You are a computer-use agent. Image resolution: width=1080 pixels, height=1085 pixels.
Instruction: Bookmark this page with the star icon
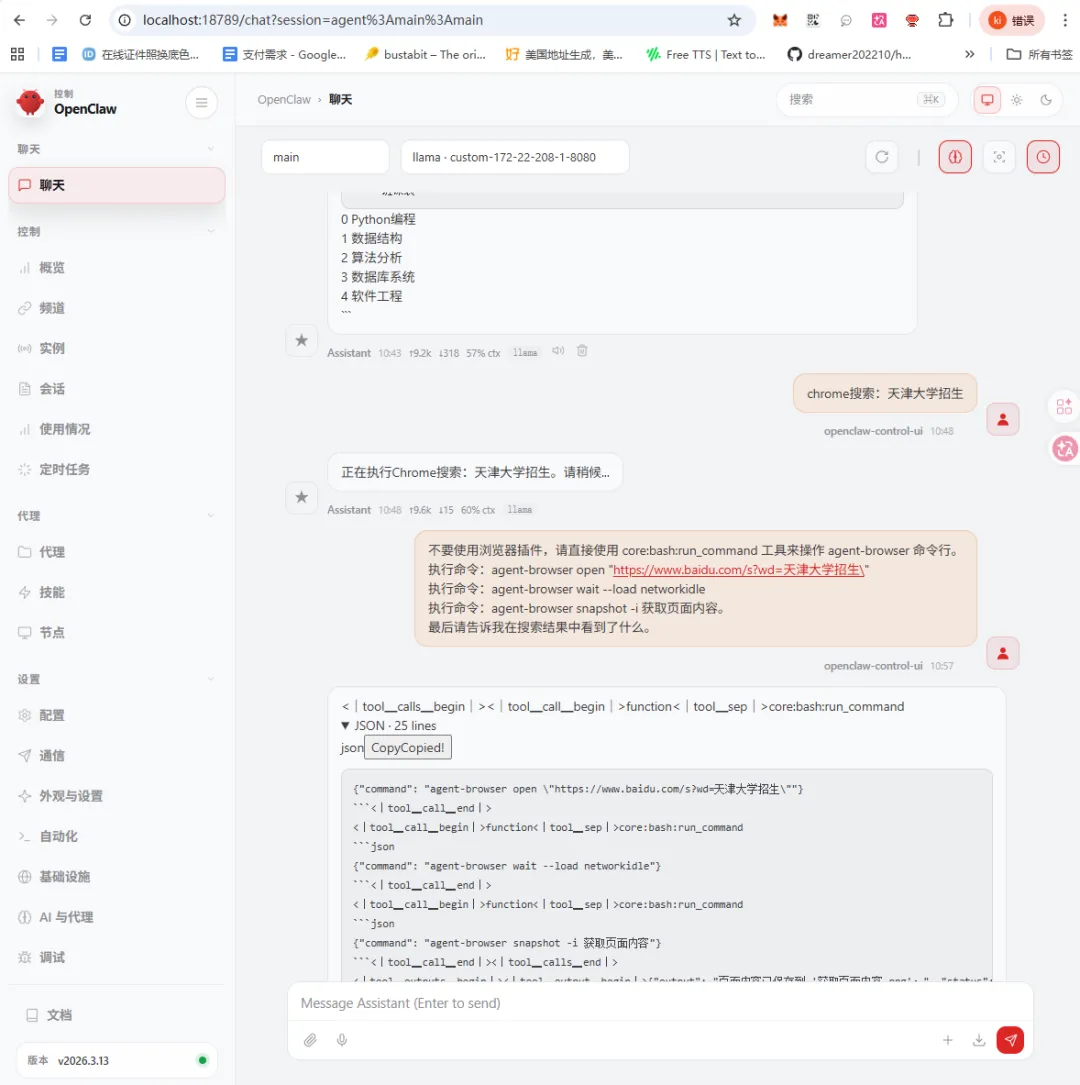[734, 20]
